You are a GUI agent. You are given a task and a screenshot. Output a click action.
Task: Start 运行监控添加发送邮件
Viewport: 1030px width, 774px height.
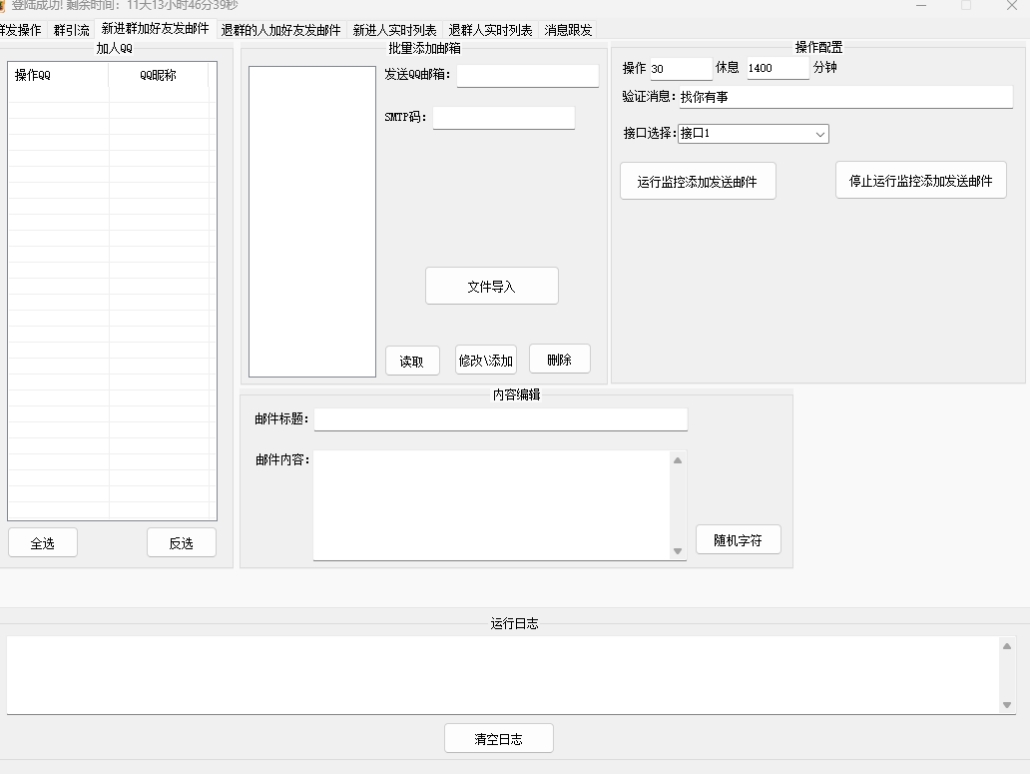click(x=697, y=181)
